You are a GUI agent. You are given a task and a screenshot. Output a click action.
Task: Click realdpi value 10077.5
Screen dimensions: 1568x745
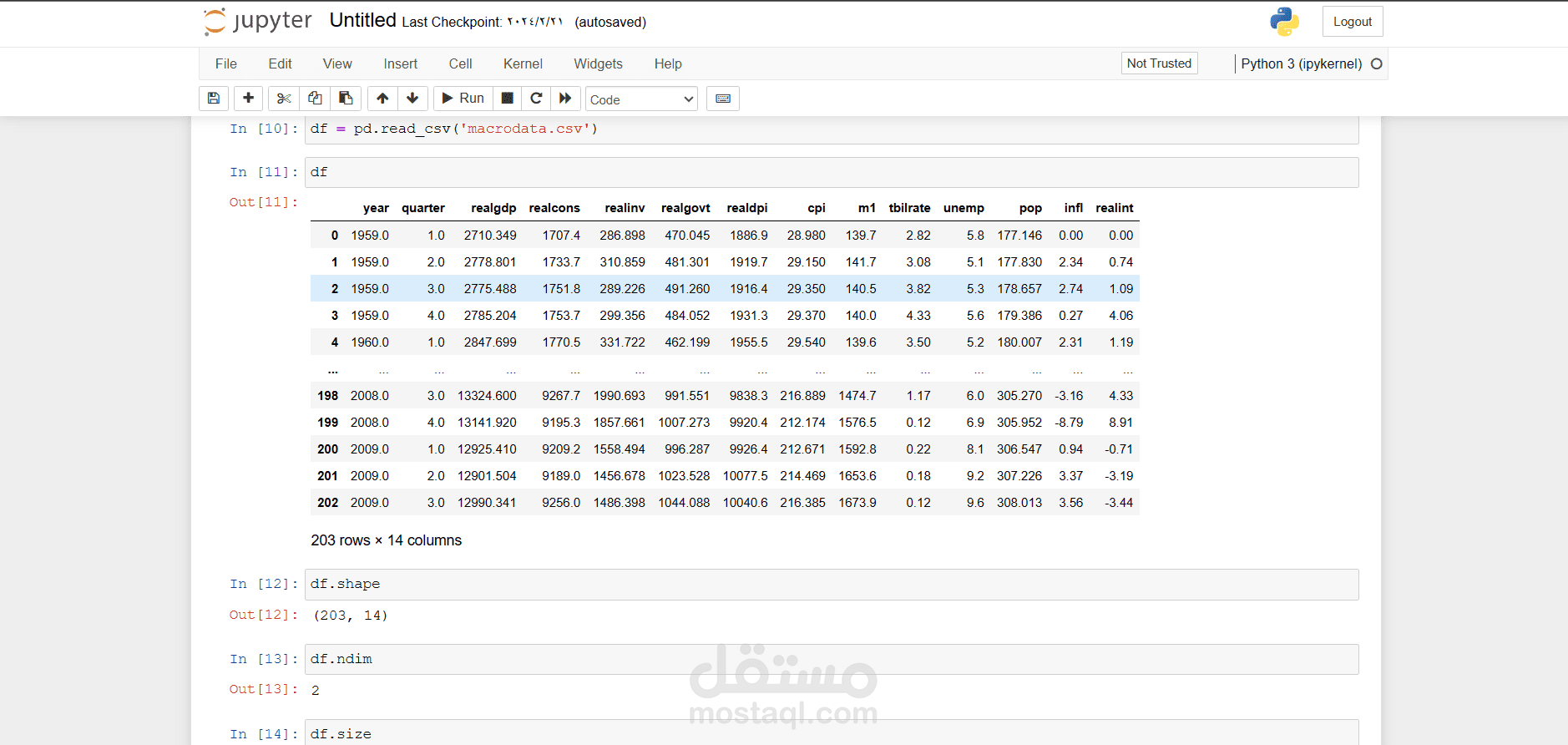coord(745,476)
